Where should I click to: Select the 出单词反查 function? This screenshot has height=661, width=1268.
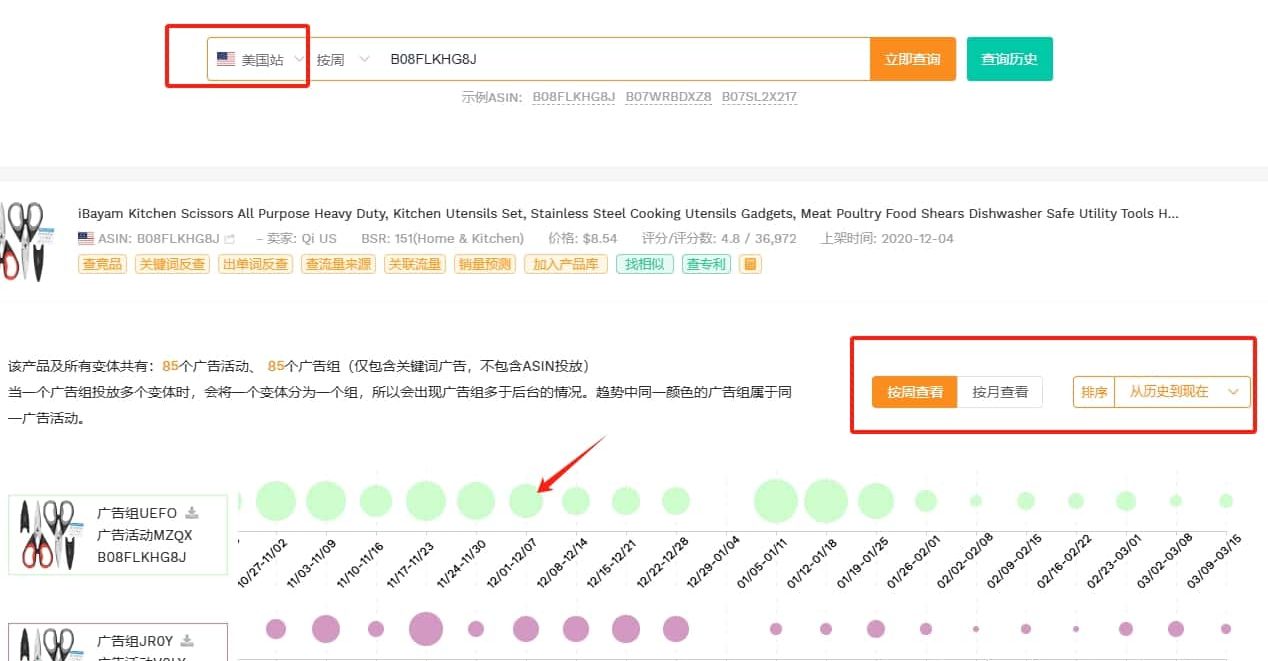pyautogui.click(x=254, y=265)
